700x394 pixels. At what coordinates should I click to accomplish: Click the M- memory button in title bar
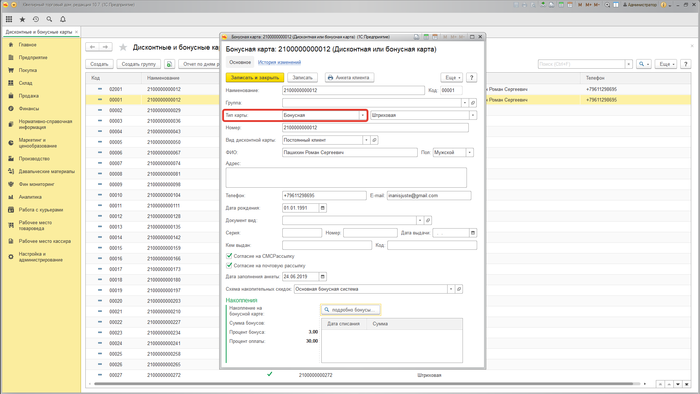[596, 5]
